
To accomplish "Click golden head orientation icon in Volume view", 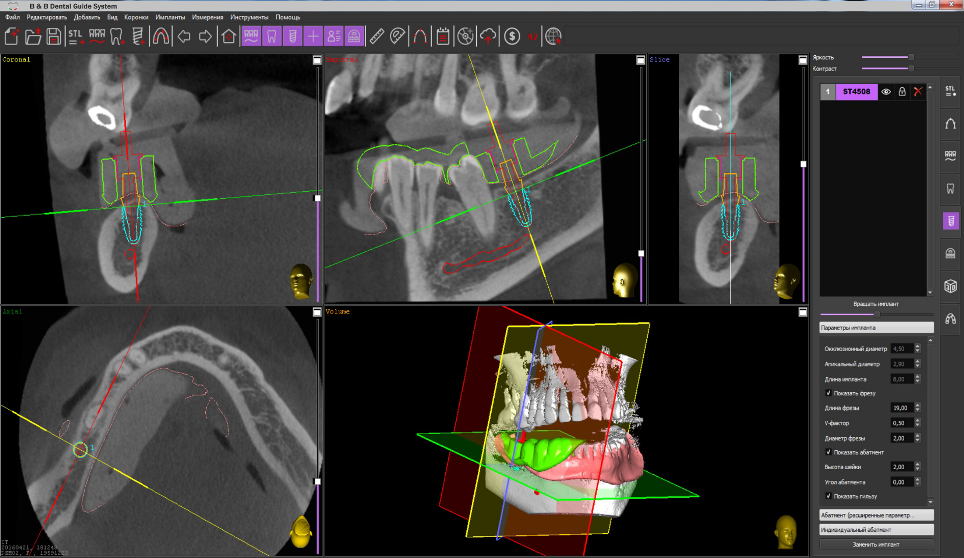I will tap(786, 532).
